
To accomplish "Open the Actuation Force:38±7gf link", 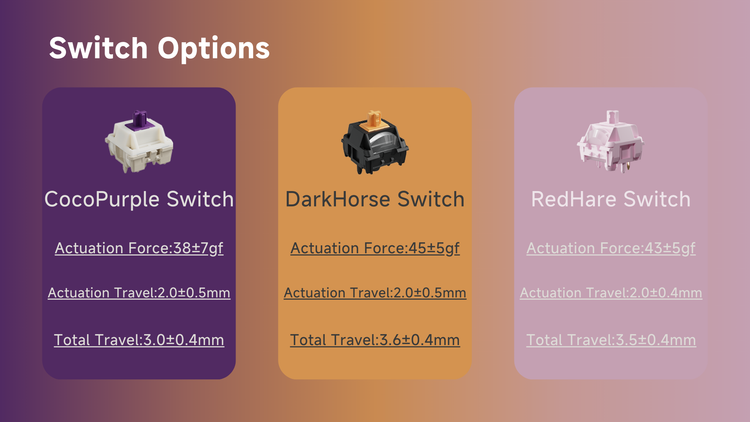I will (x=139, y=248).
